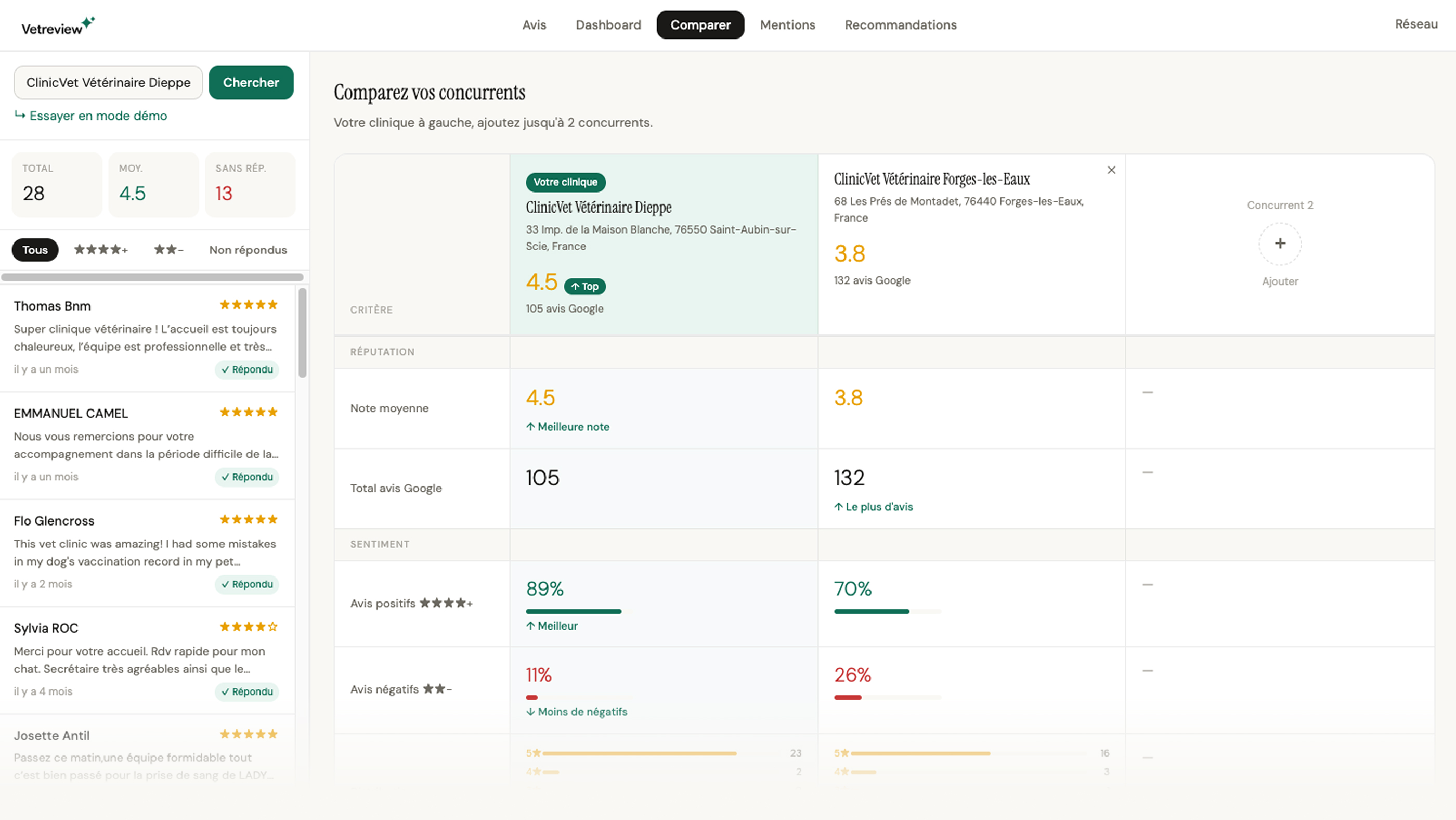The height and width of the screenshot is (820, 1456).
Task: Open Sylvia ROC's review
Action: tap(147, 660)
